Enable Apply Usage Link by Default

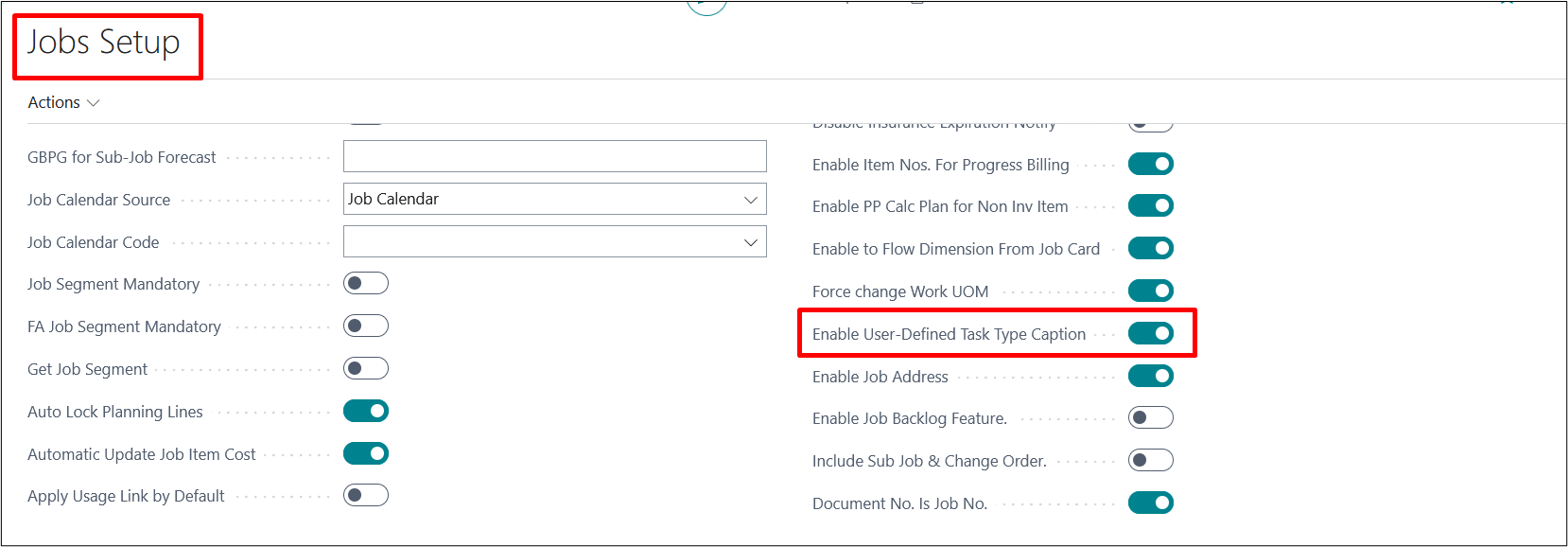point(366,495)
